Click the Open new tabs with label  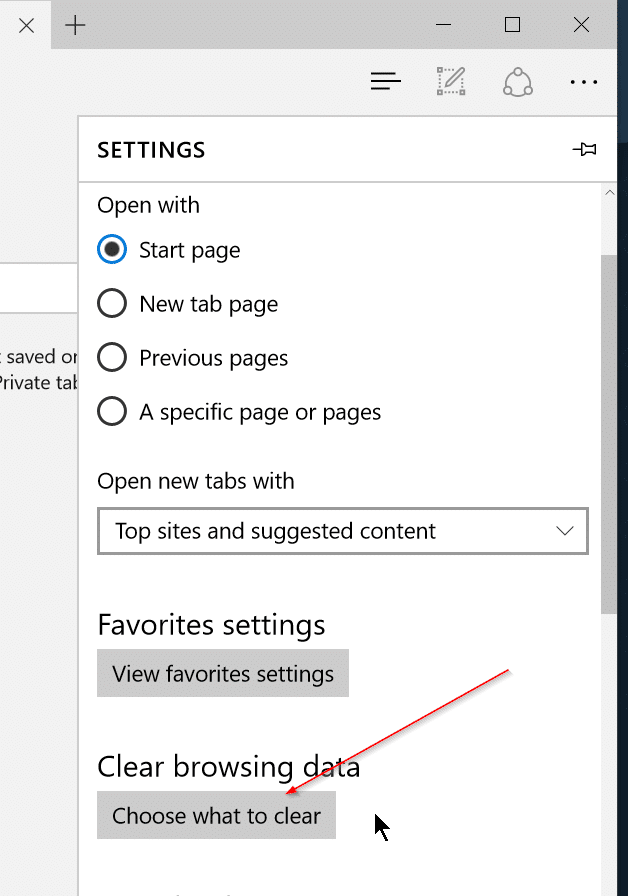[x=196, y=481]
